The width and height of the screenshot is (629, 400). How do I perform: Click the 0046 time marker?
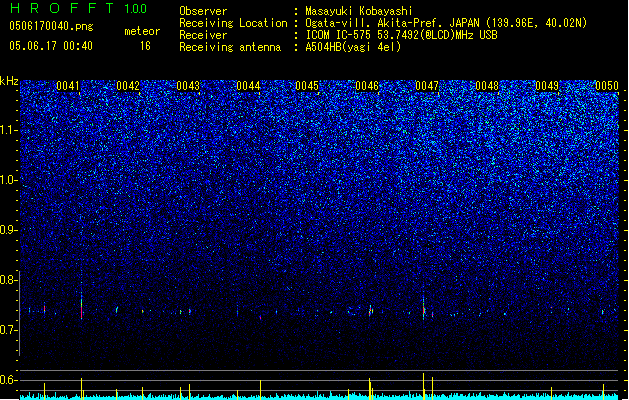pyautogui.click(x=367, y=86)
